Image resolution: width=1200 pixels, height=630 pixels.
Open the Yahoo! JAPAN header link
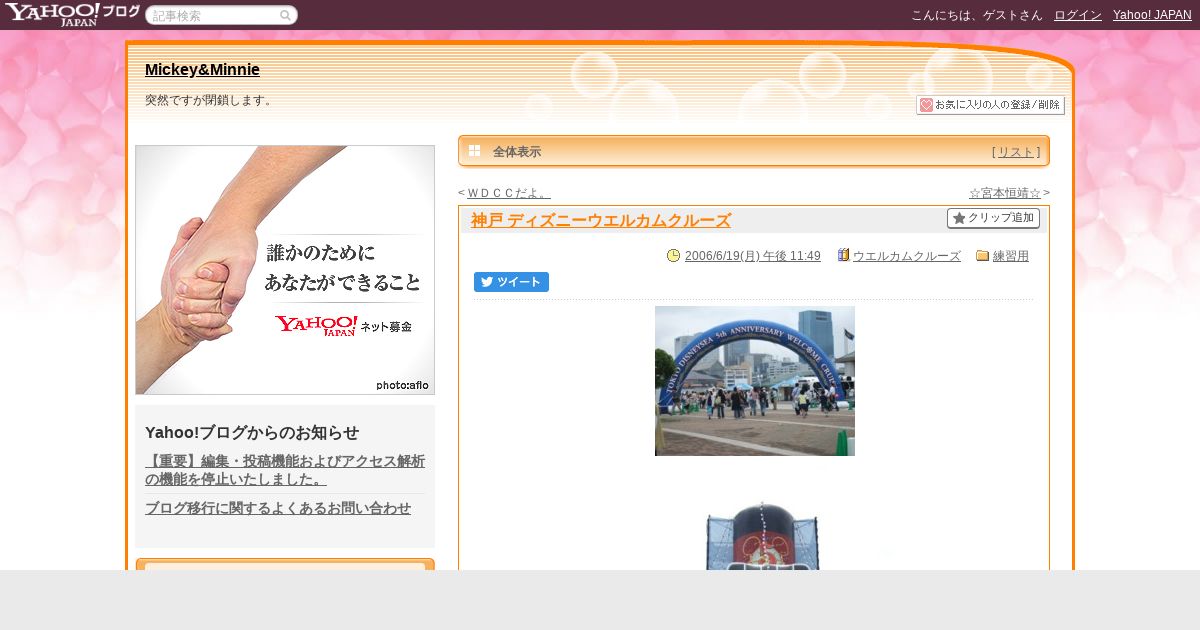[x=1152, y=15]
